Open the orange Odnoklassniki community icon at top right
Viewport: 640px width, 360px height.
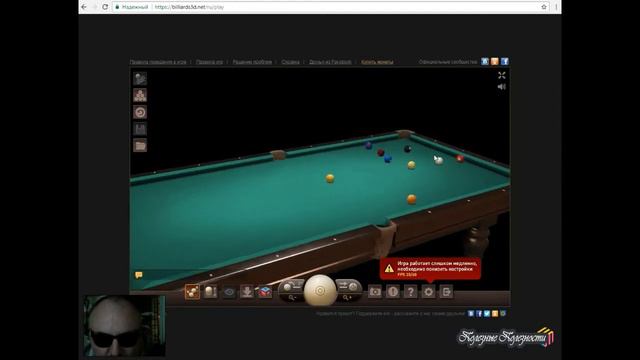[495, 62]
